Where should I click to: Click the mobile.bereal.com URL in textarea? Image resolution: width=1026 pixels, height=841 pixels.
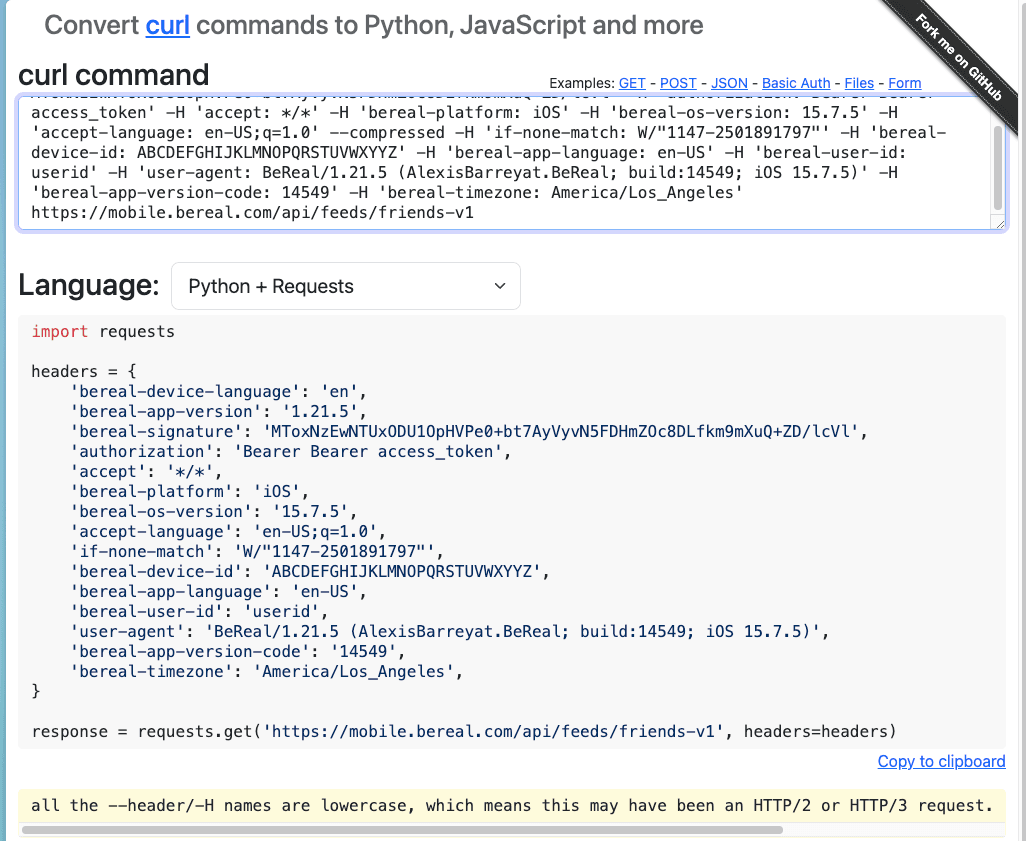pyautogui.click(x=253, y=213)
